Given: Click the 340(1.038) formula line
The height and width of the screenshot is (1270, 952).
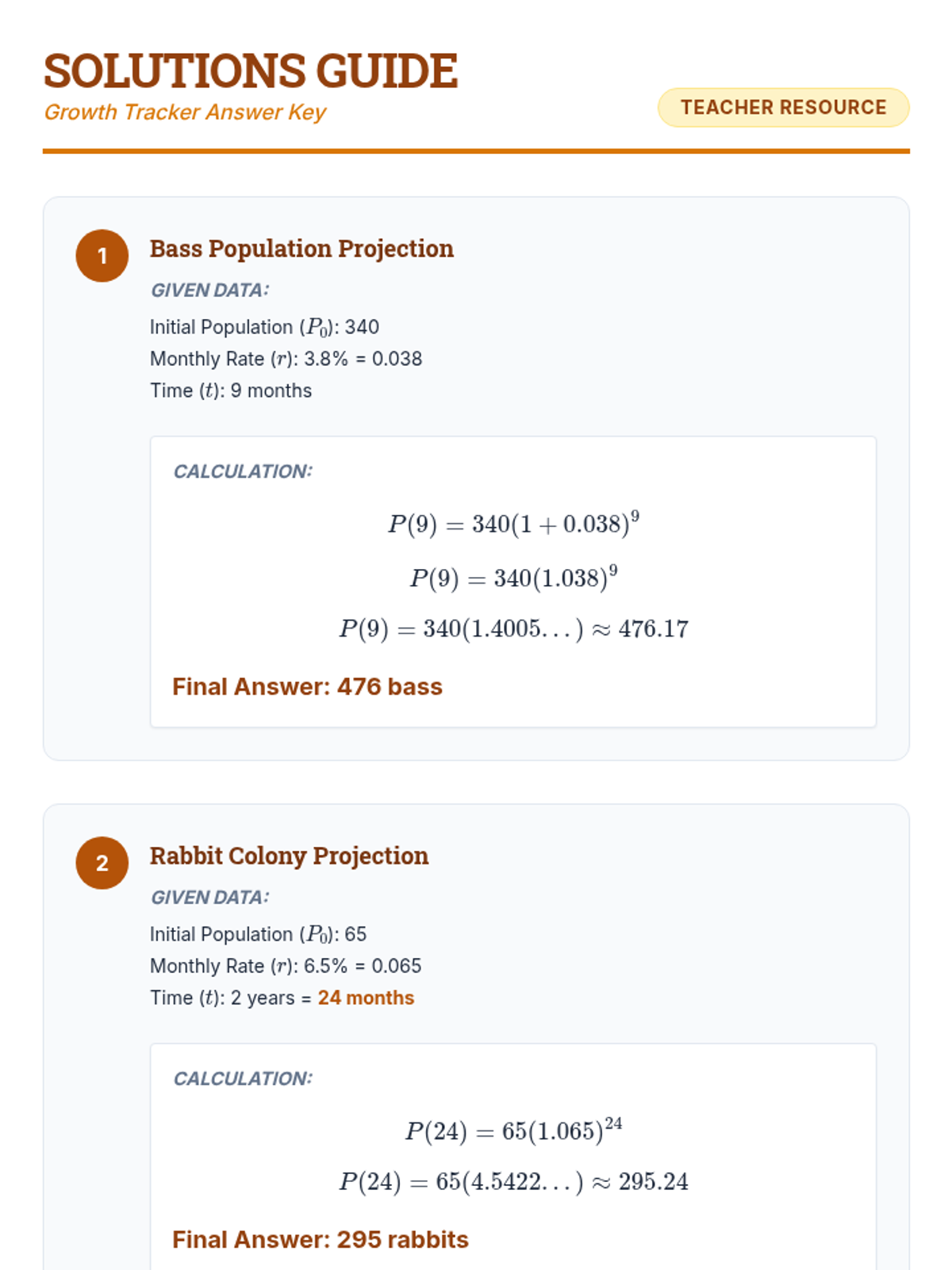Looking at the screenshot, I should click(x=513, y=577).
